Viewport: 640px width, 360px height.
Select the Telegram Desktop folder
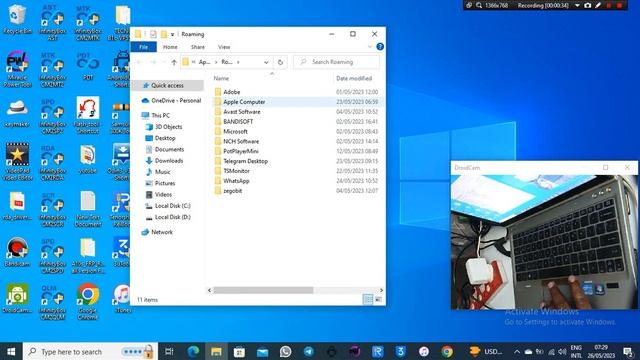tap(245, 161)
